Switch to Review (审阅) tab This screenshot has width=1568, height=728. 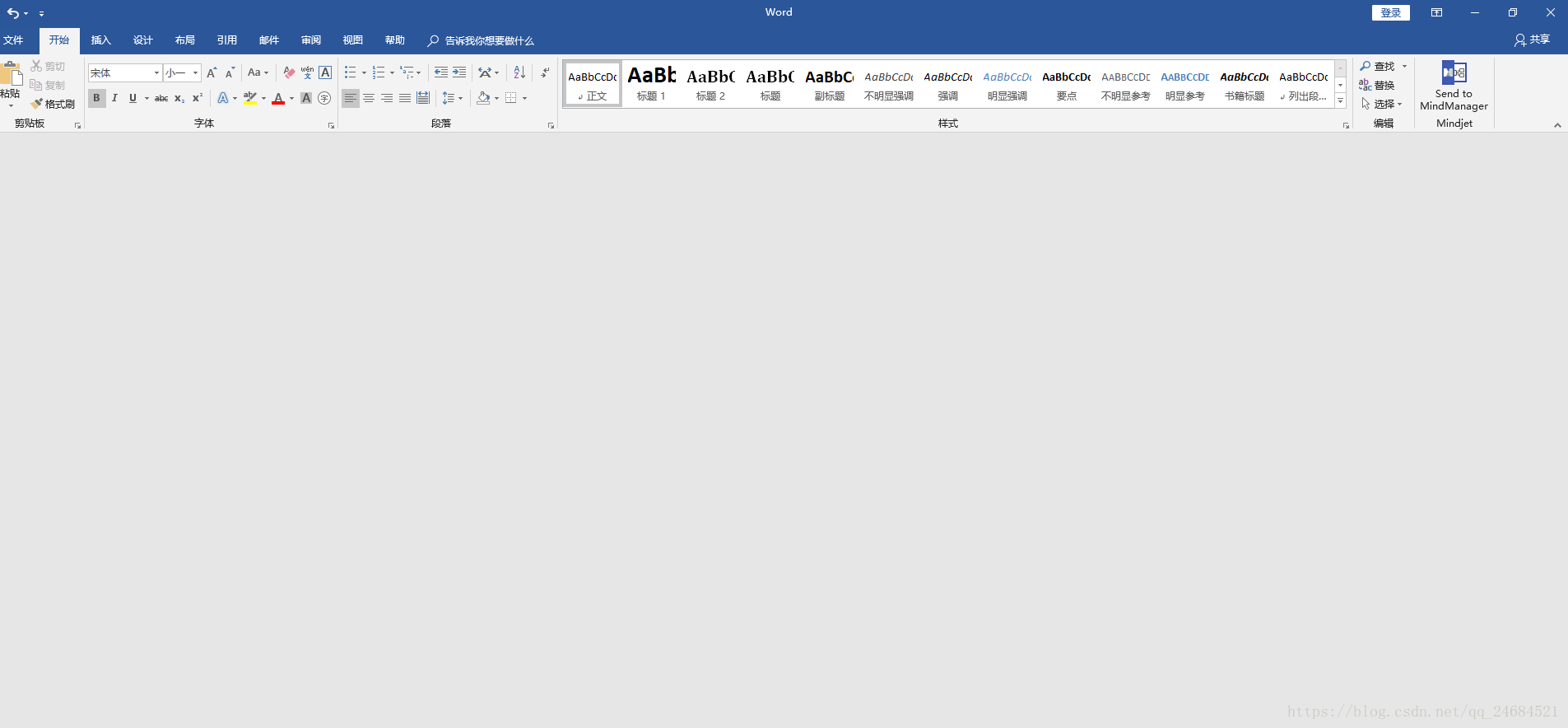(x=311, y=40)
